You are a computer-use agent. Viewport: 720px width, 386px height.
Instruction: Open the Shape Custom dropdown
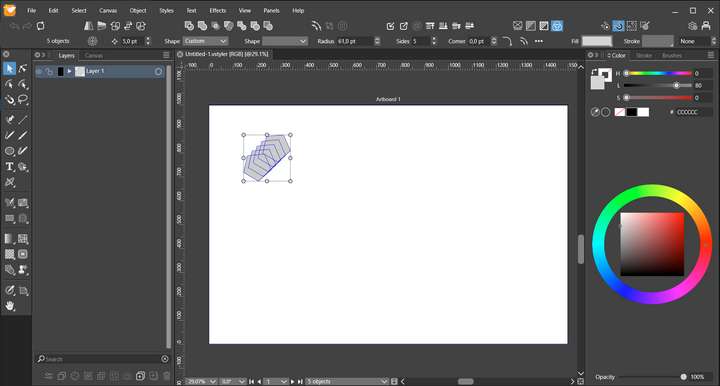click(x=205, y=41)
